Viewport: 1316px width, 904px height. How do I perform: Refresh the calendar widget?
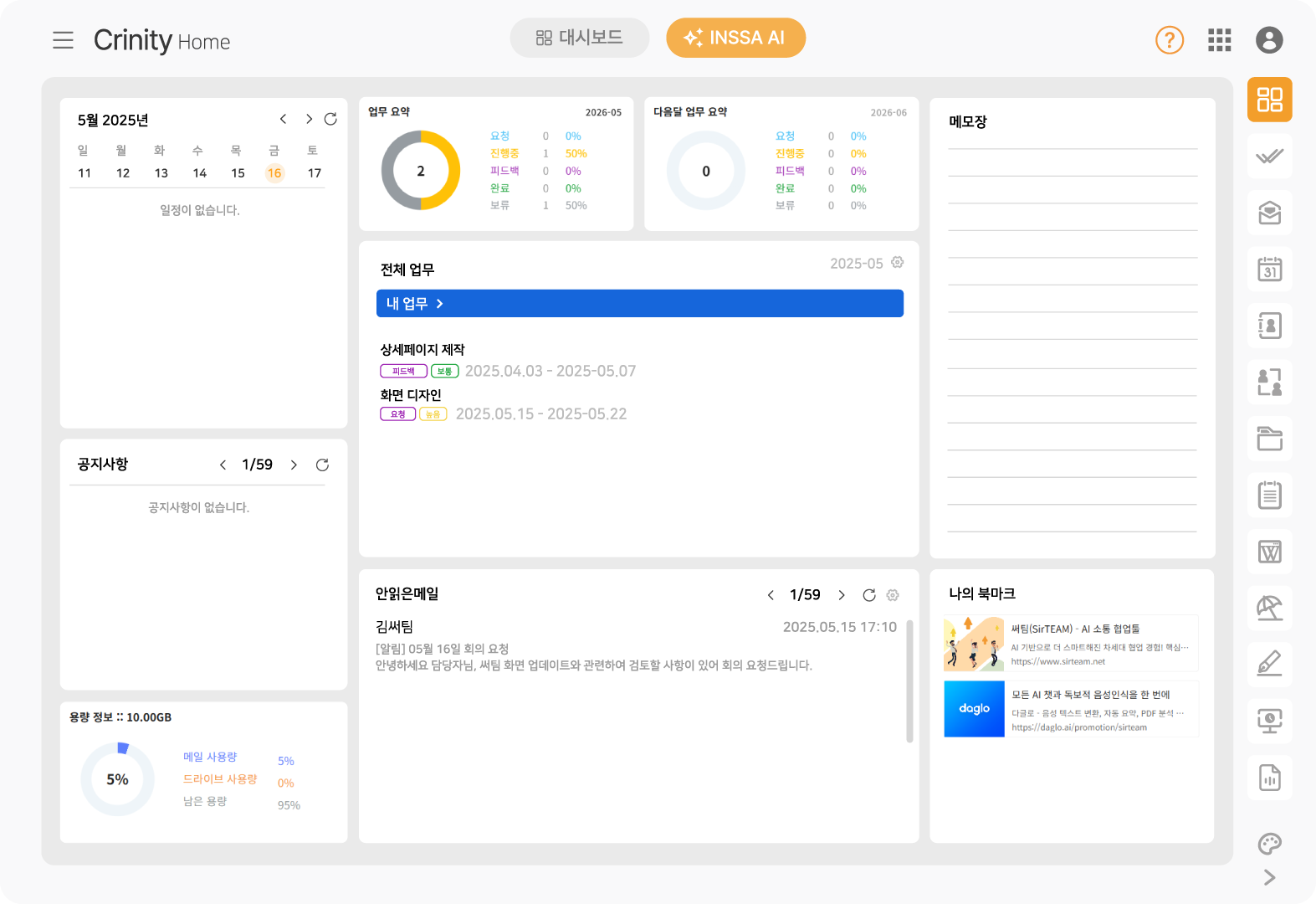(x=330, y=119)
